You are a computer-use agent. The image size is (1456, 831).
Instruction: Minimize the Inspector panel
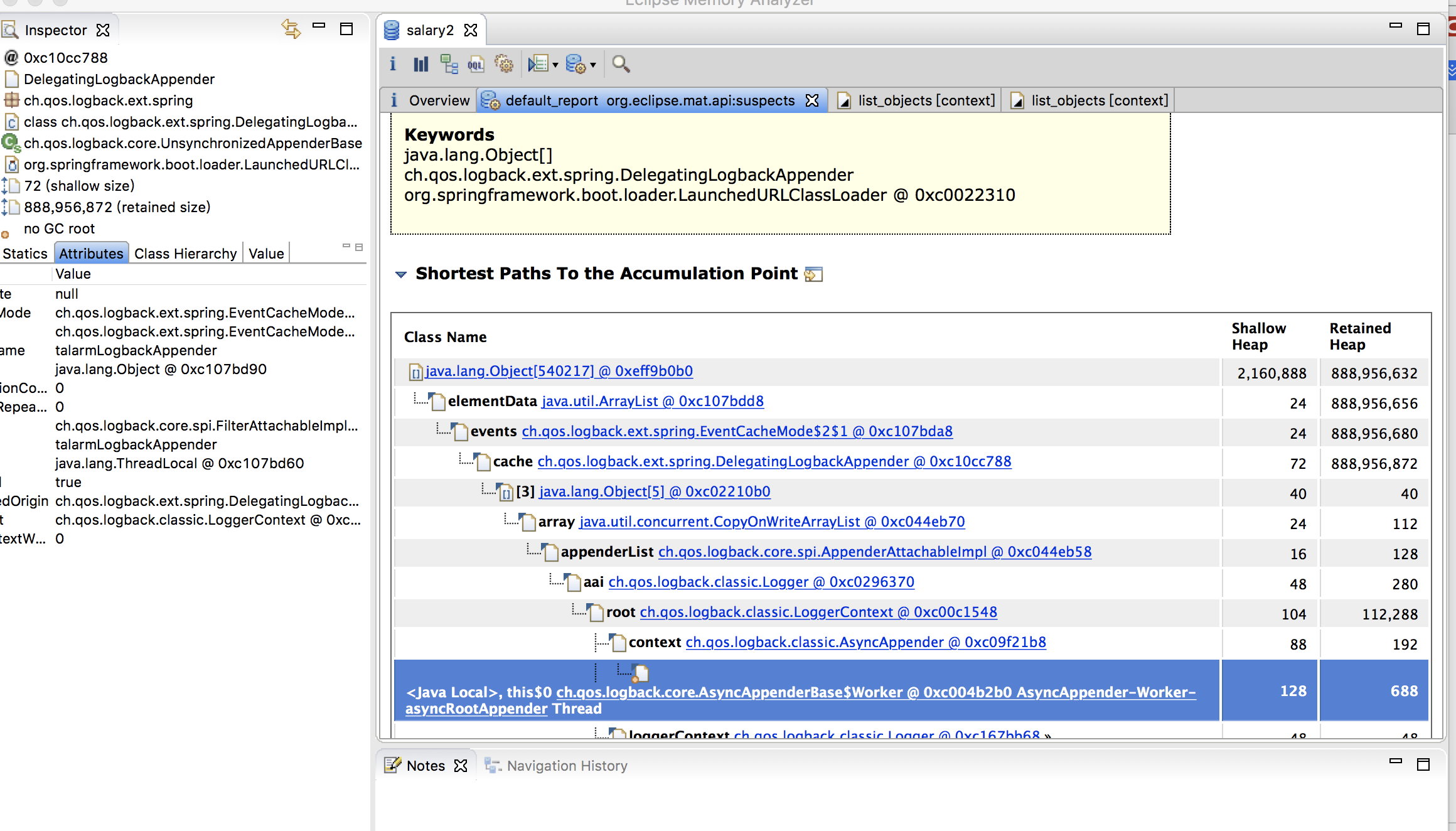click(x=319, y=26)
